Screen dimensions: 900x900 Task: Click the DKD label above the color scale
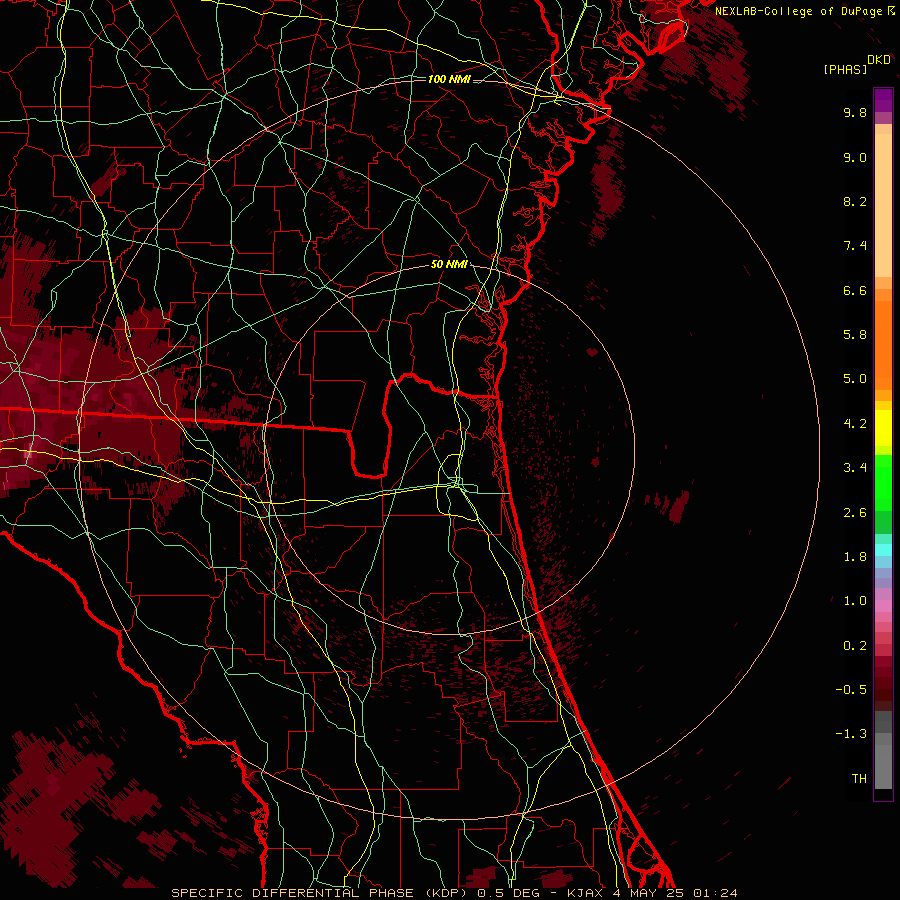pos(879,60)
